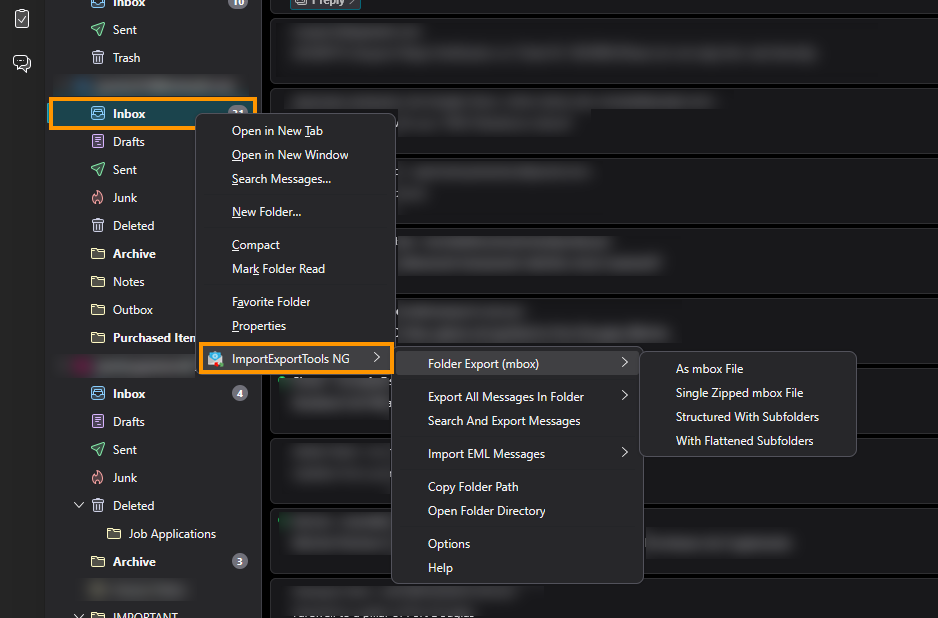Click the trash icon of the expanded Deleted folder
This screenshot has width=938, height=618.
(x=98, y=506)
